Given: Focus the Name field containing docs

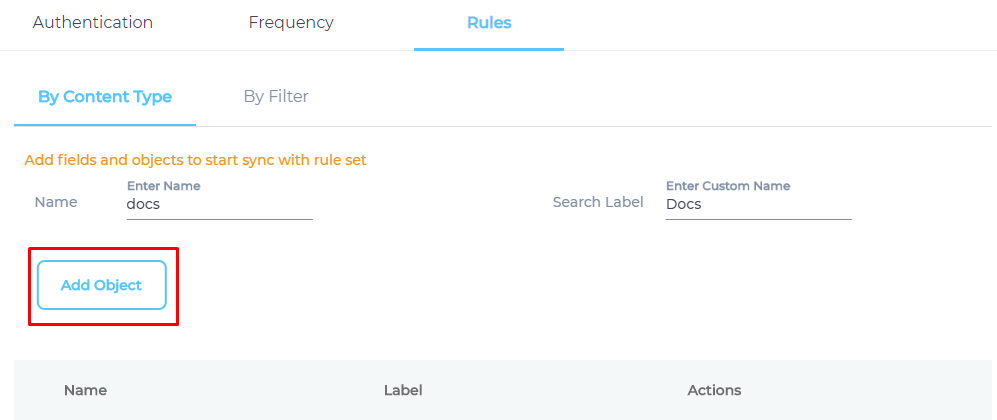Looking at the screenshot, I should point(220,205).
